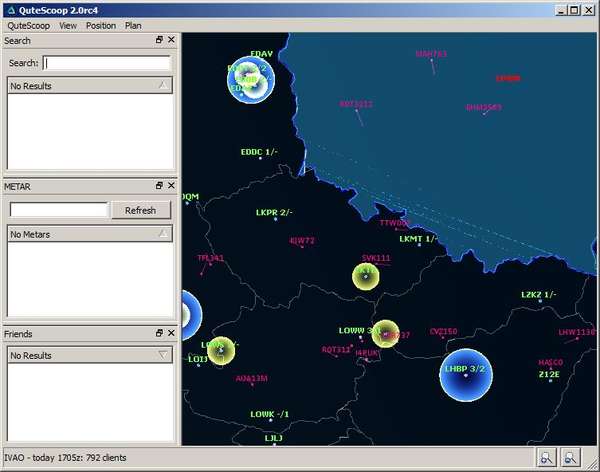The image size is (600, 472).
Task: Select aircraft RQT312 on the map
Action: (336, 350)
